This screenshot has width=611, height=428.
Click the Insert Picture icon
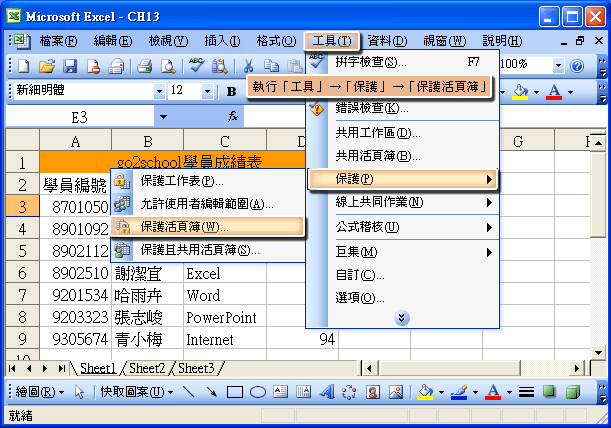tap(396, 392)
